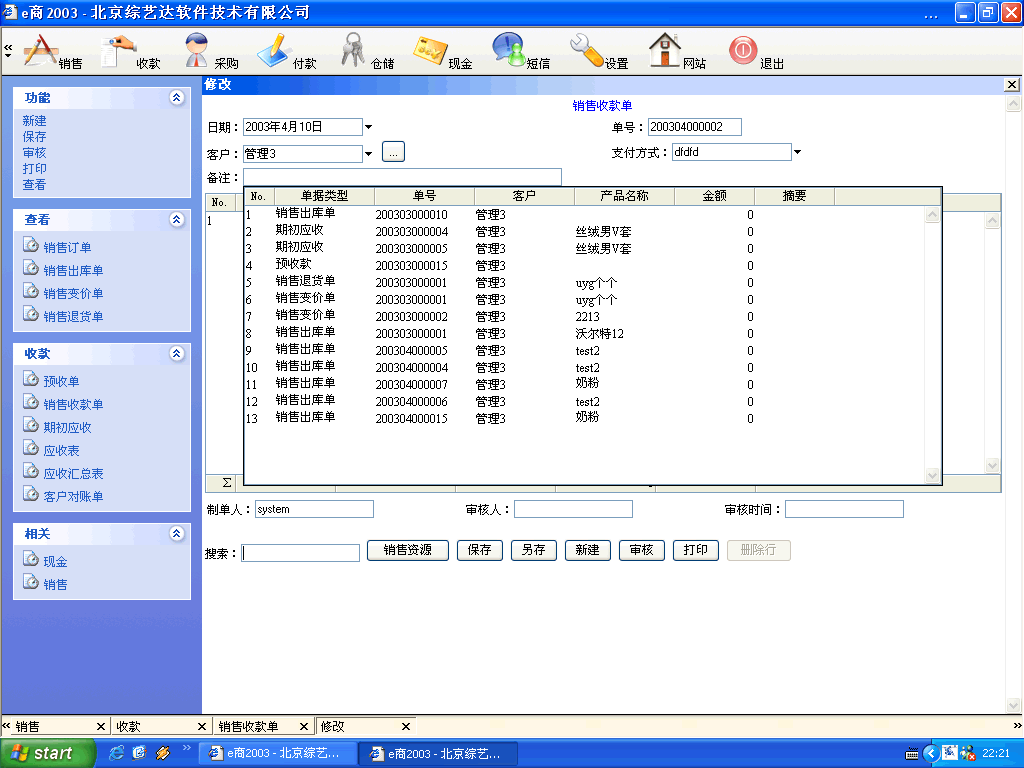Click the 收款 (Receipts) toolbar icon
The width and height of the screenshot is (1024, 768).
click(x=122, y=50)
